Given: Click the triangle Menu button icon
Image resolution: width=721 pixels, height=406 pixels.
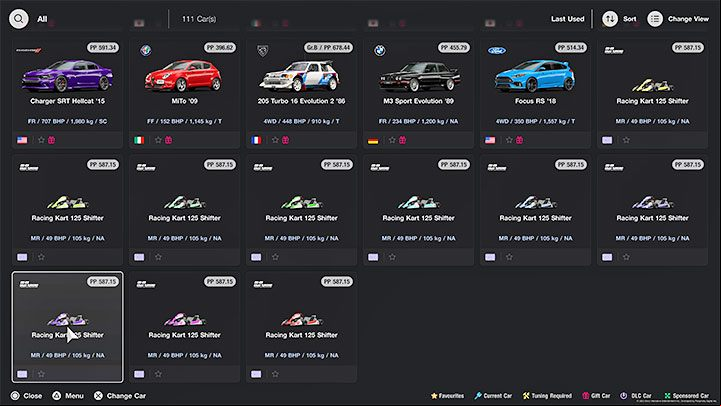Looking at the screenshot, I should pos(57,395).
